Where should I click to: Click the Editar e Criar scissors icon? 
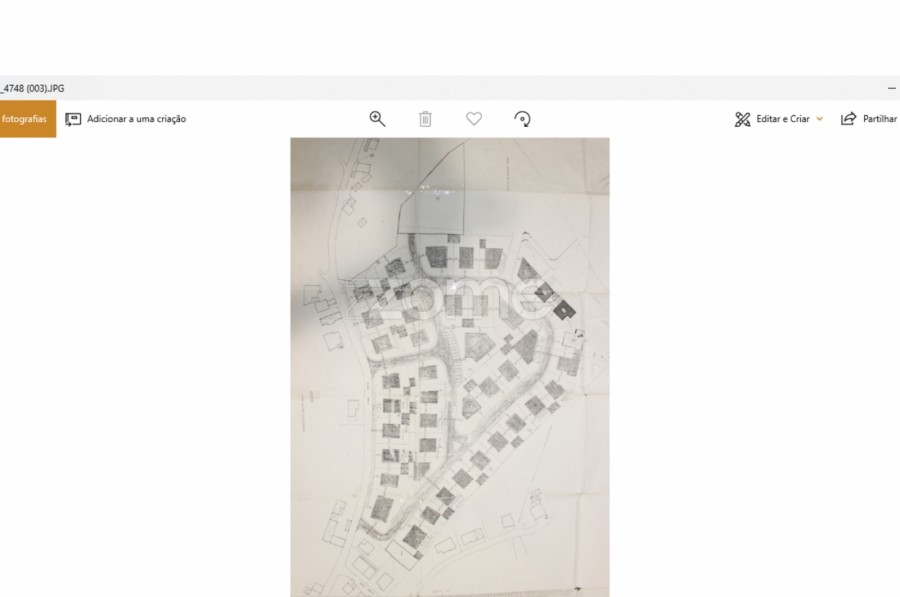[742, 119]
